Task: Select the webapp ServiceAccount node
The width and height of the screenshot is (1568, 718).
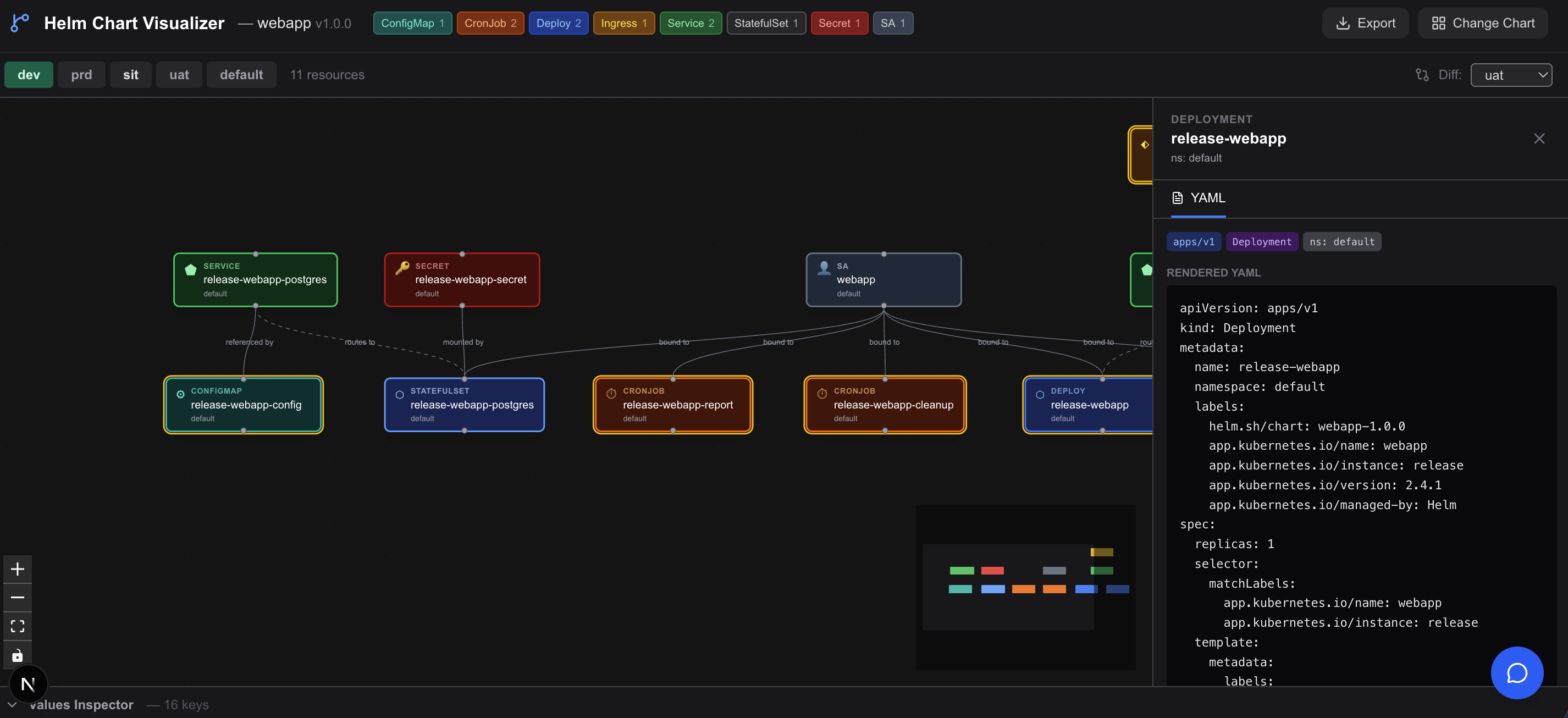Action: [884, 280]
